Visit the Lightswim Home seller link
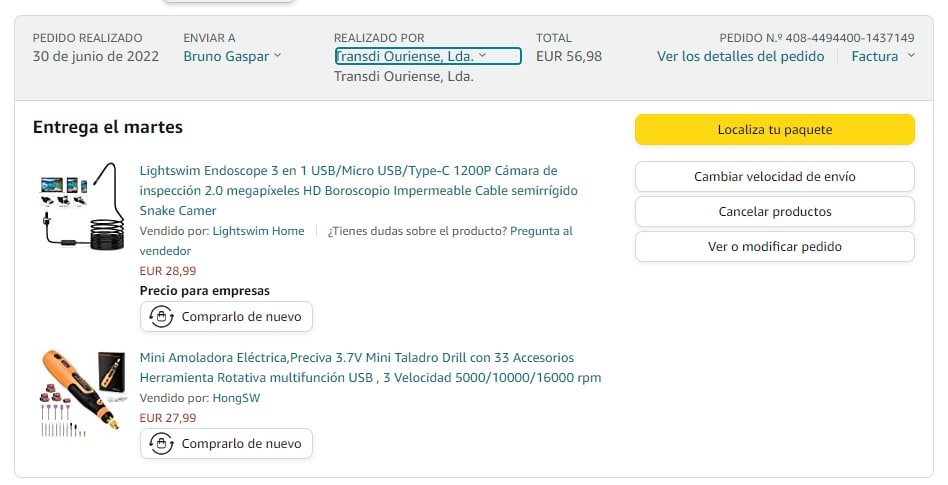This screenshot has height=485, width=948. (258, 231)
